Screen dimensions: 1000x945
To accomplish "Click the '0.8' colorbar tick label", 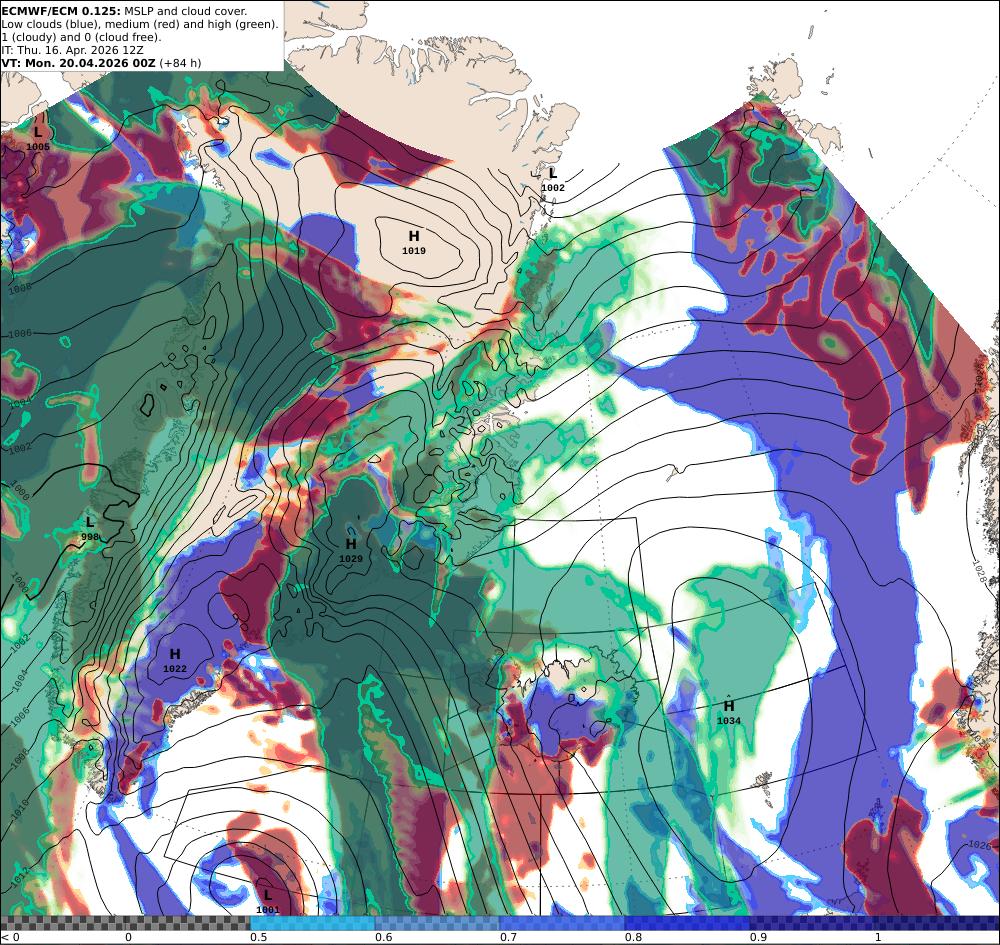I will pyautogui.click(x=633, y=937).
